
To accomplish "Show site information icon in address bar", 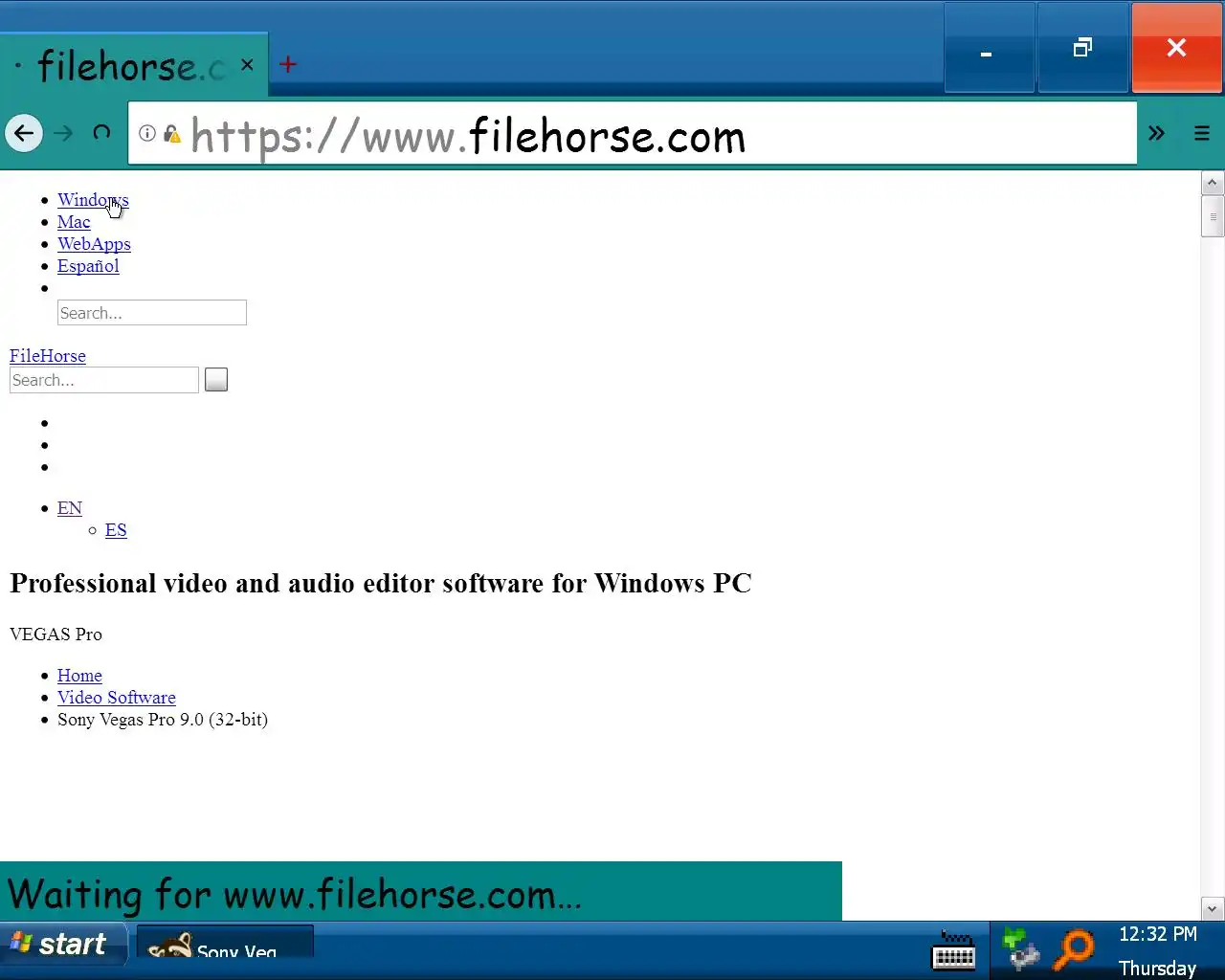I will (147, 133).
